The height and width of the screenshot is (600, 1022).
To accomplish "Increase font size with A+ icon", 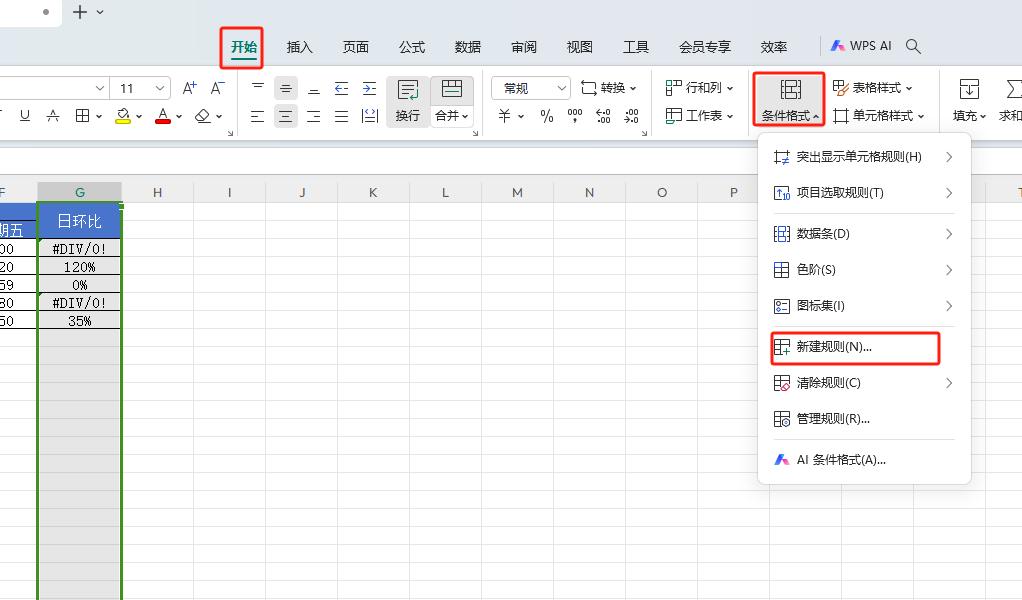I will click(189, 88).
